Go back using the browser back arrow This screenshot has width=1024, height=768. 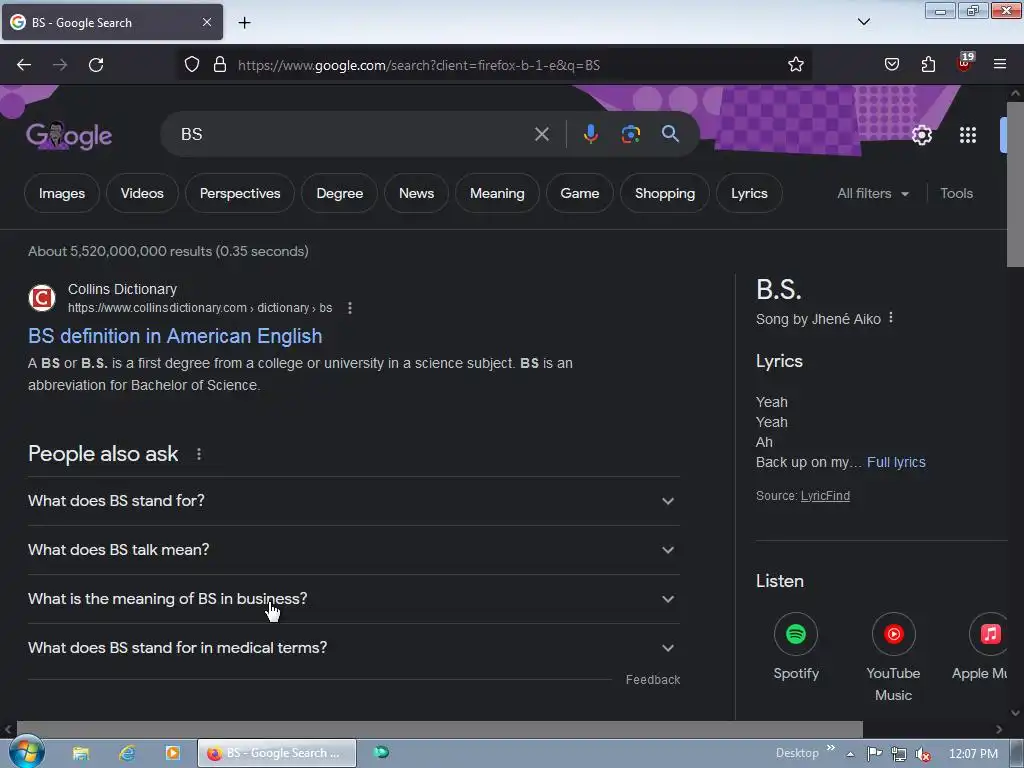(24, 65)
